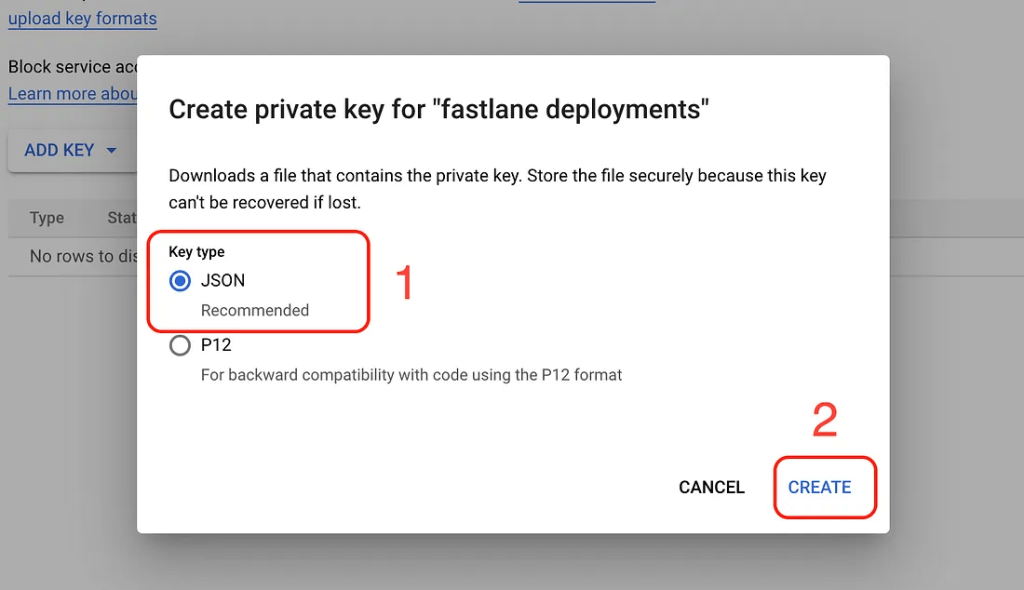The width and height of the screenshot is (1024, 590).
Task: Click the JSON option label text
Action: point(223,280)
